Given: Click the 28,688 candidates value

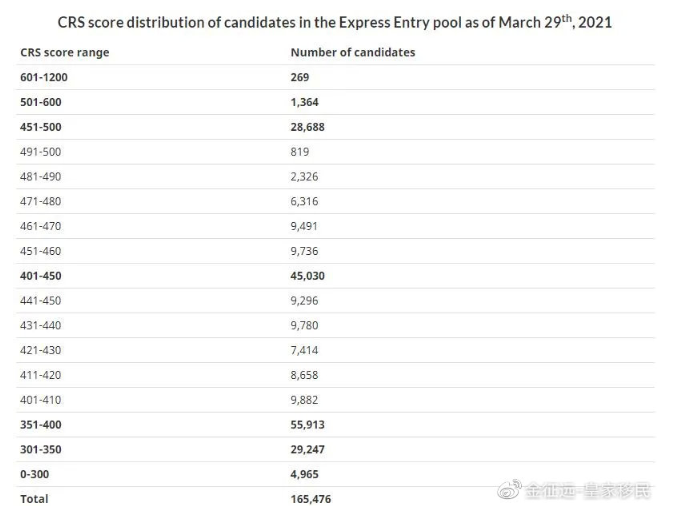Looking at the screenshot, I should pos(308,127).
